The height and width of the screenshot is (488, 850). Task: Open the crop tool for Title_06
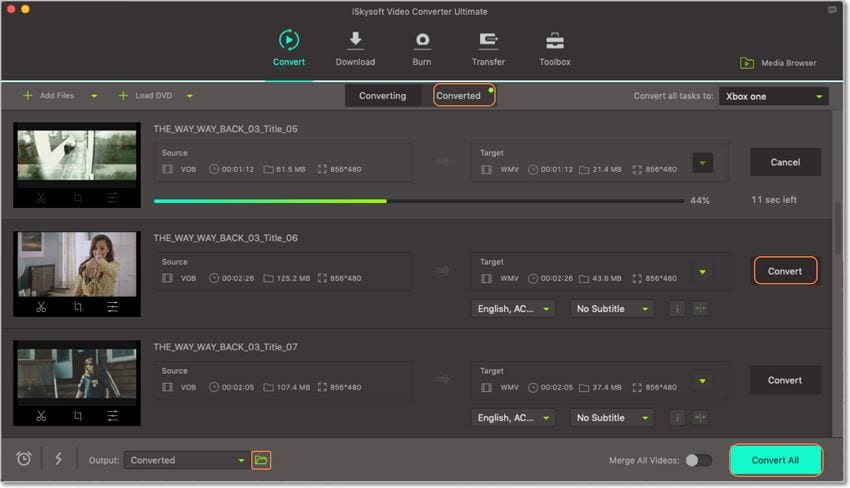[x=78, y=307]
